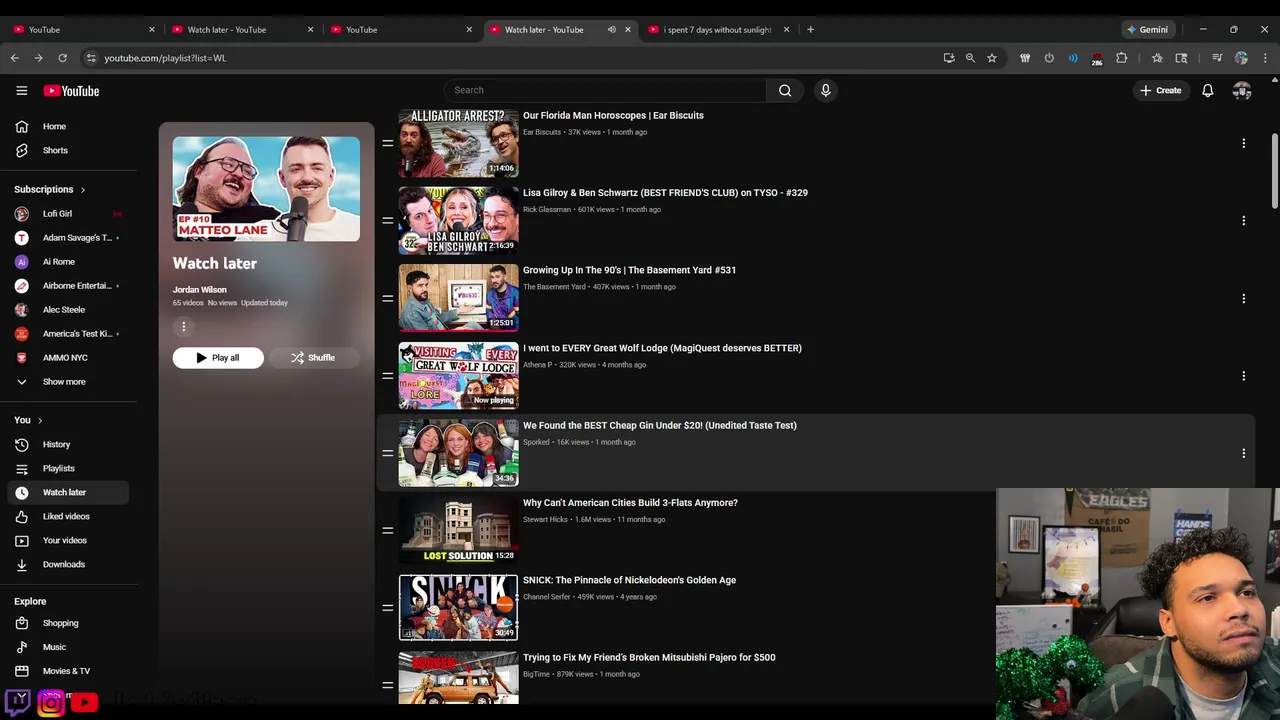This screenshot has height=720, width=1280.
Task: Open Shopping under Explore
Action: 68,623
